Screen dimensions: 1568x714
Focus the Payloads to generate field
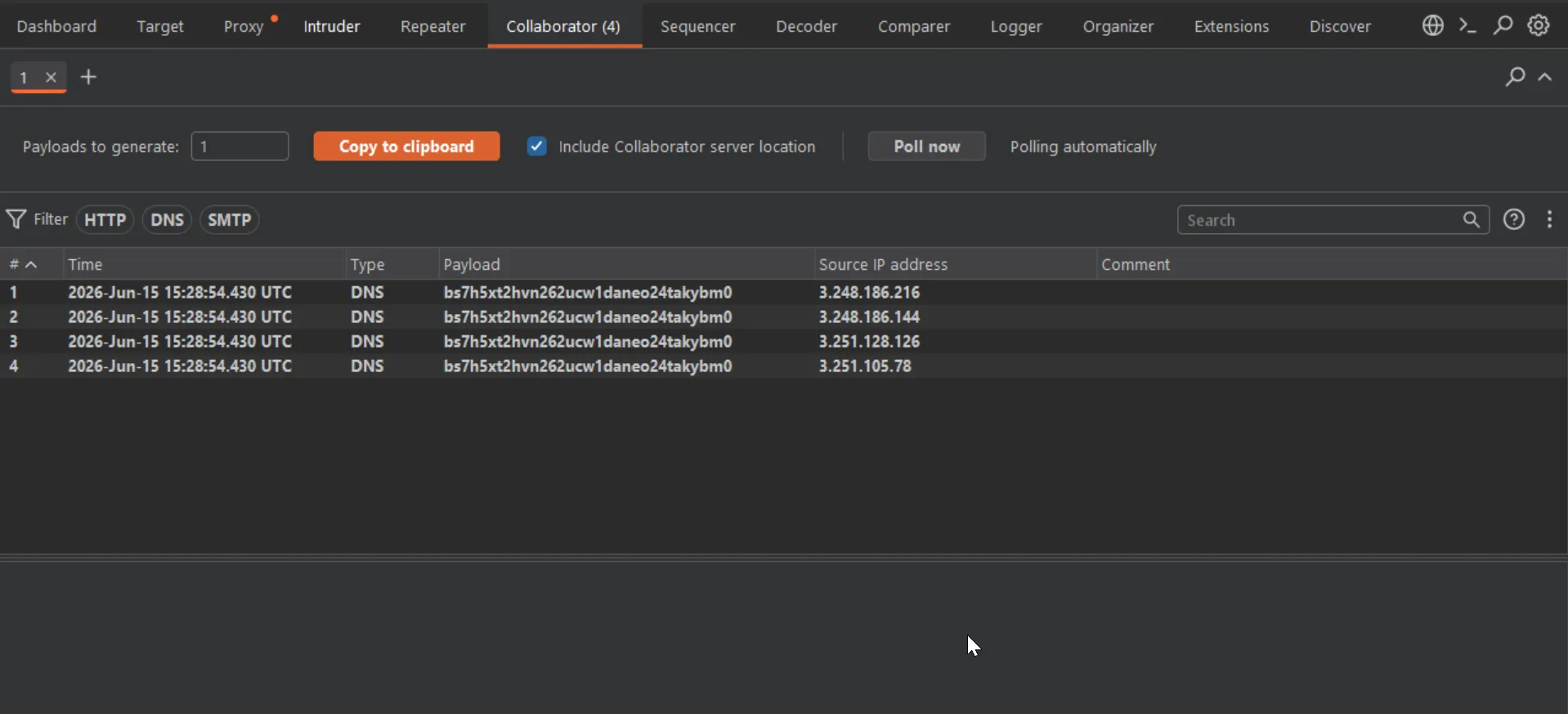click(x=240, y=146)
